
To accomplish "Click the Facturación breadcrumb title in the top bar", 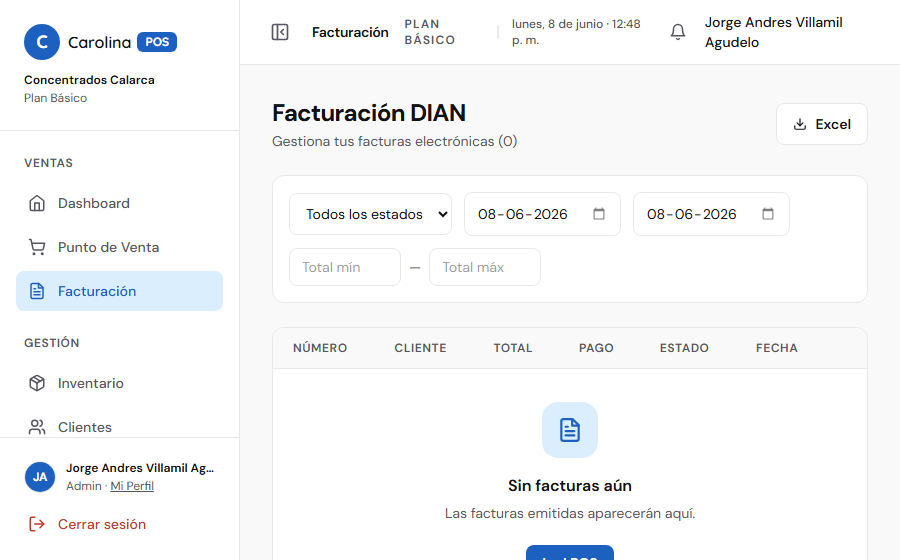I will (x=350, y=32).
